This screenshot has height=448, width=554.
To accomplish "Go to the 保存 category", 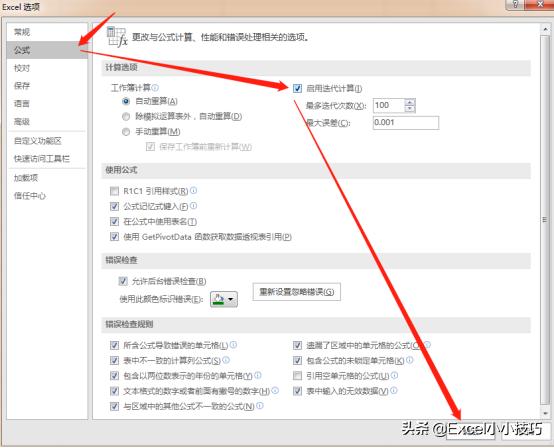I will point(47,86).
